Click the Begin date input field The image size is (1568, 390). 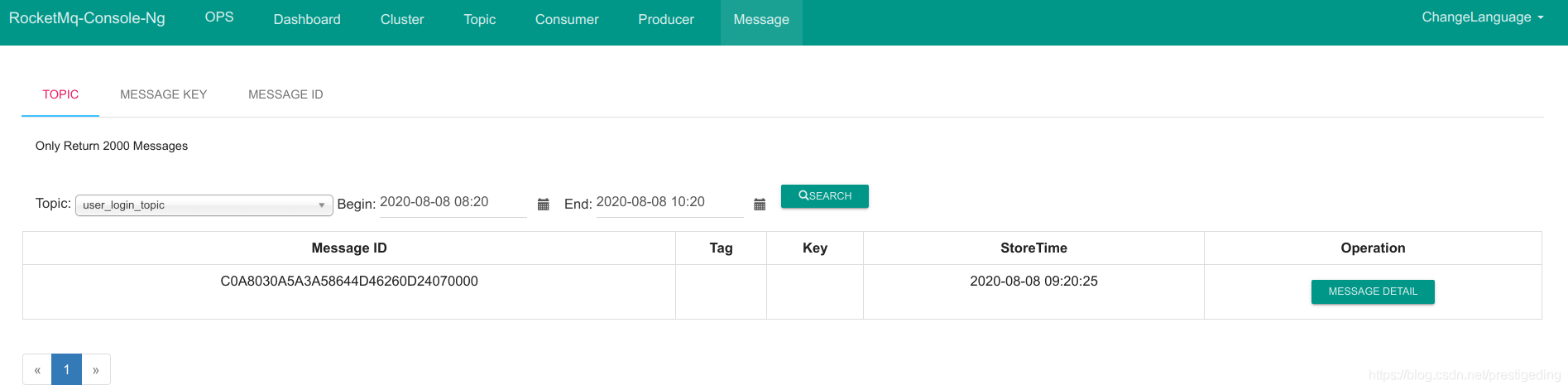[x=452, y=203]
